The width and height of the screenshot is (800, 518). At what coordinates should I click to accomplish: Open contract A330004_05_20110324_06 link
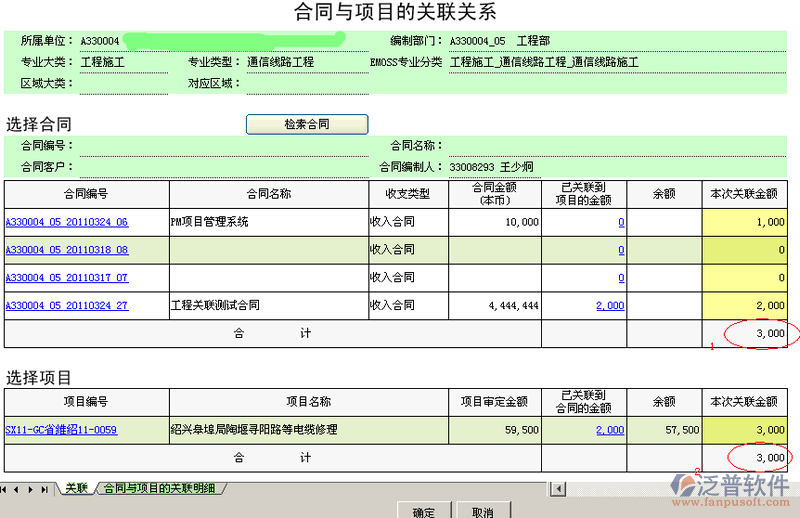67,222
